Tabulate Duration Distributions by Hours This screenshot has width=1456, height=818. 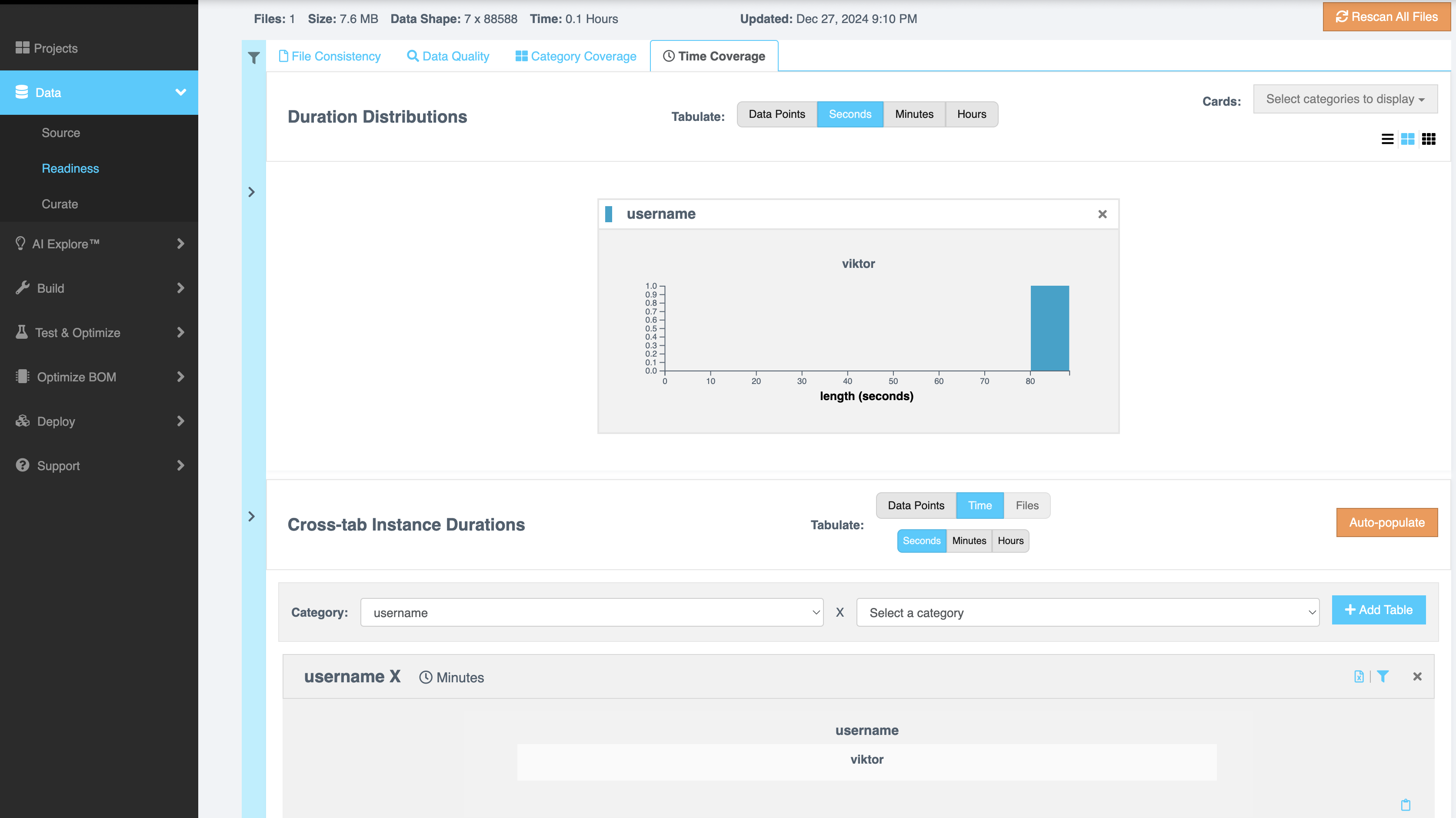point(971,114)
